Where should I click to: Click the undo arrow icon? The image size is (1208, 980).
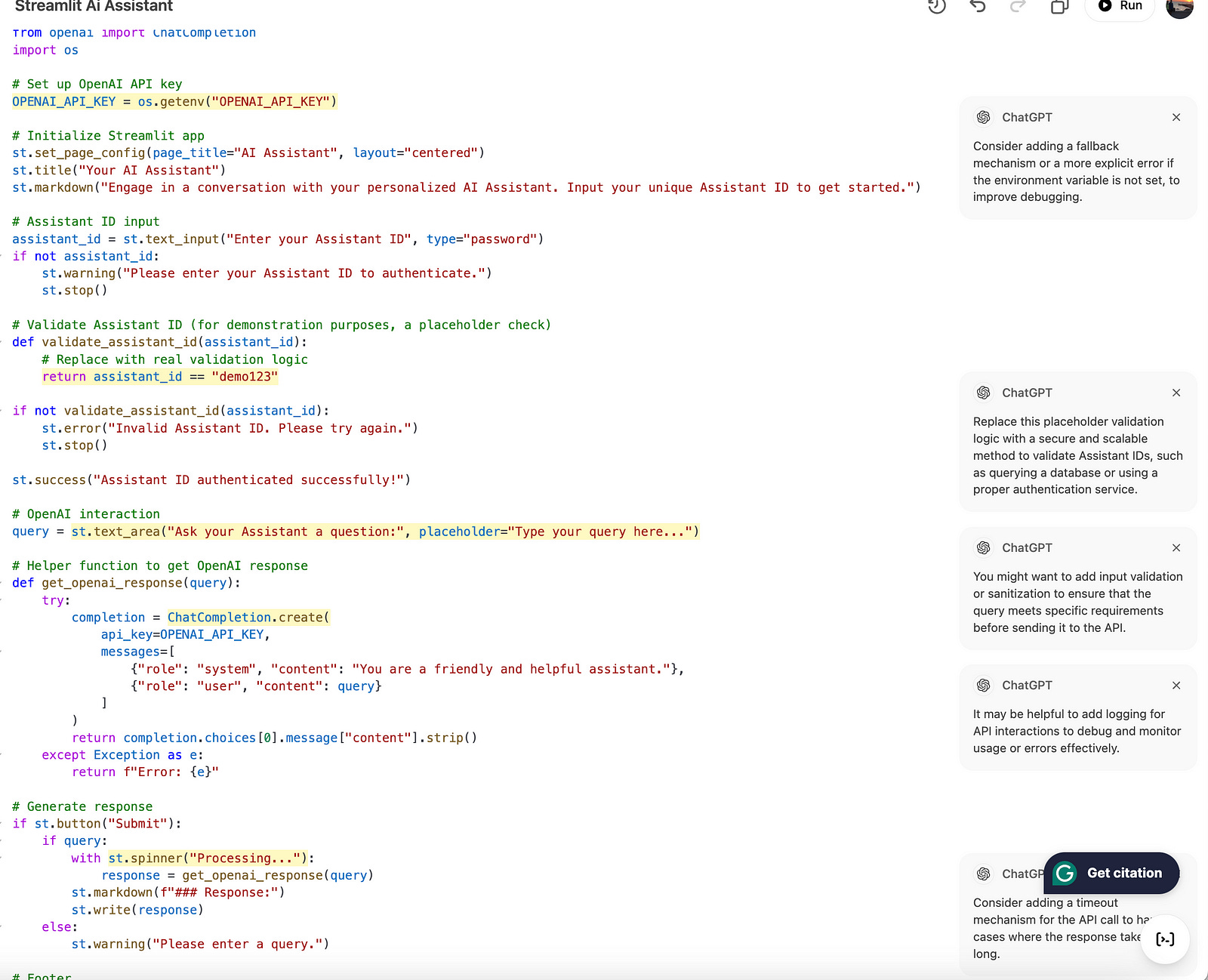[978, 6]
